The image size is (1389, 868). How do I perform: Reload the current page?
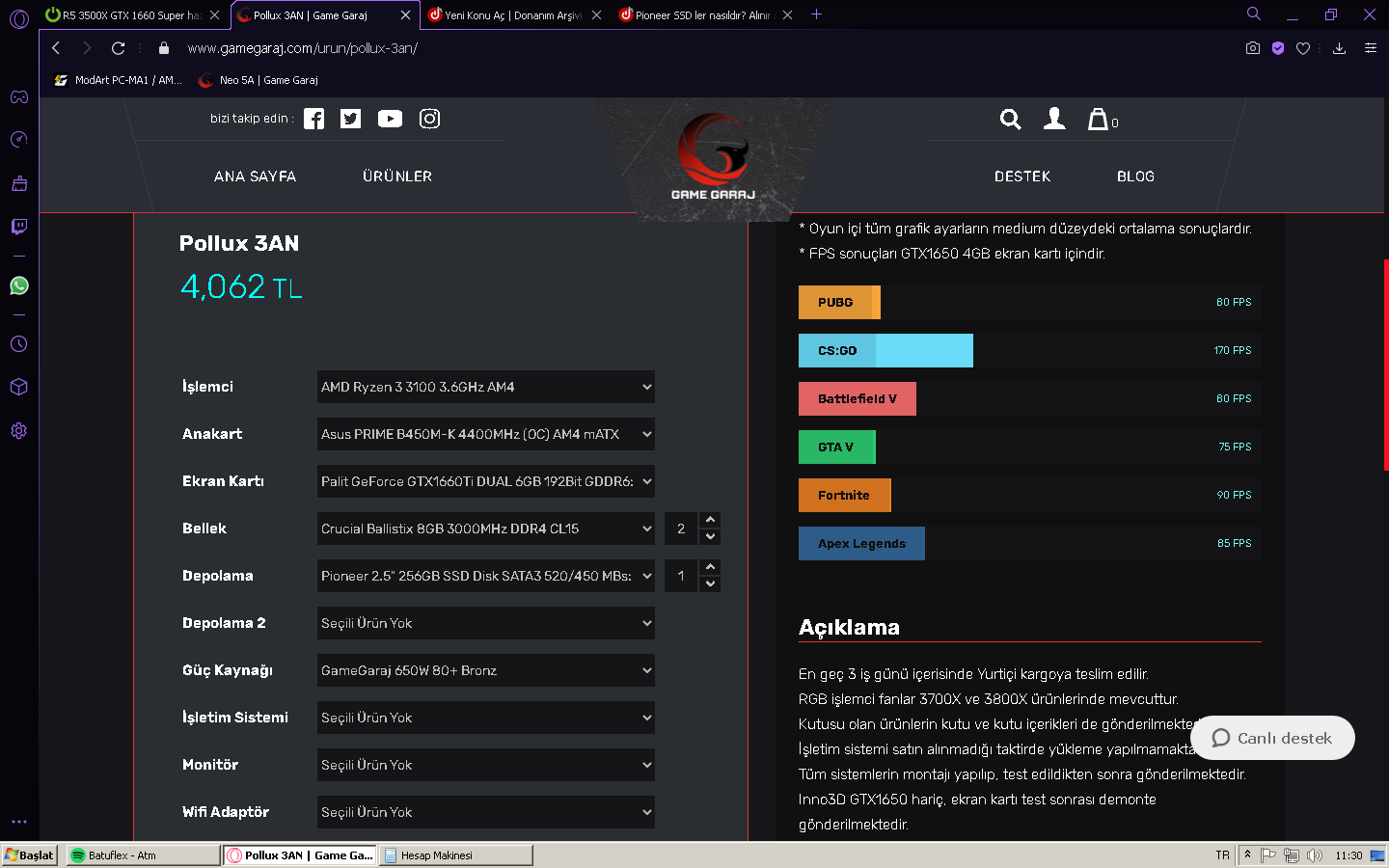point(119,48)
